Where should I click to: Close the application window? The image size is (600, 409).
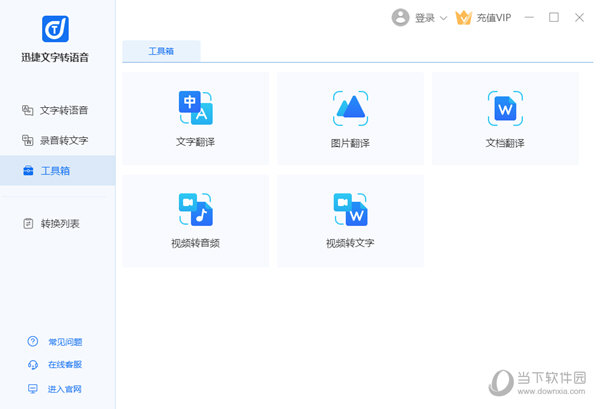click(579, 18)
